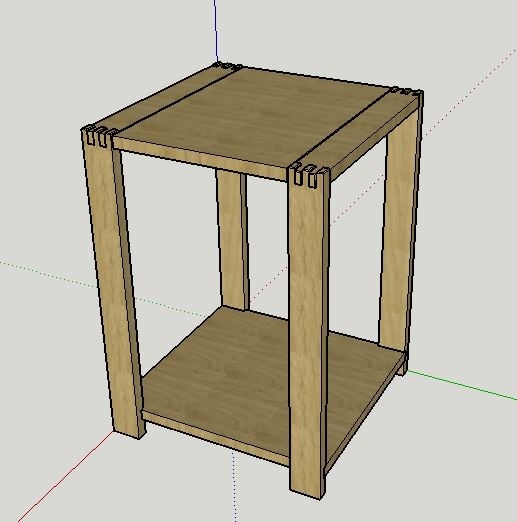Click the tenon joints at the back-right corner

(406, 91)
